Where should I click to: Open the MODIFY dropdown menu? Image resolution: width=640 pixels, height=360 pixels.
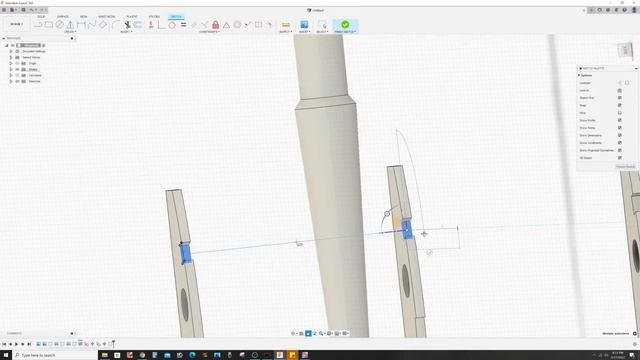tap(126, 31)
